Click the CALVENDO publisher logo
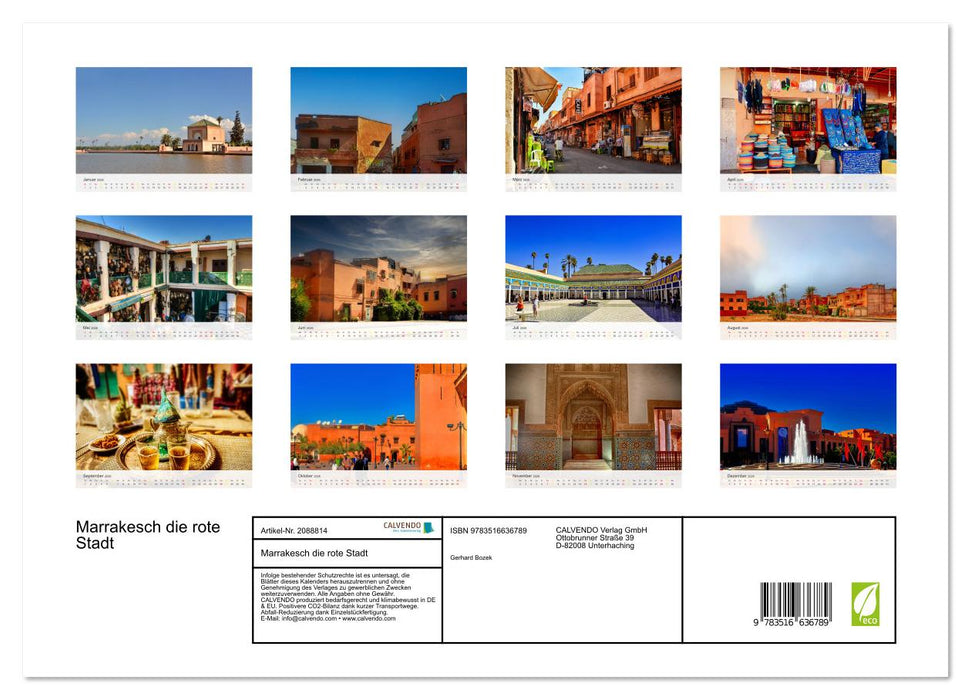 [x=406, y=527]
